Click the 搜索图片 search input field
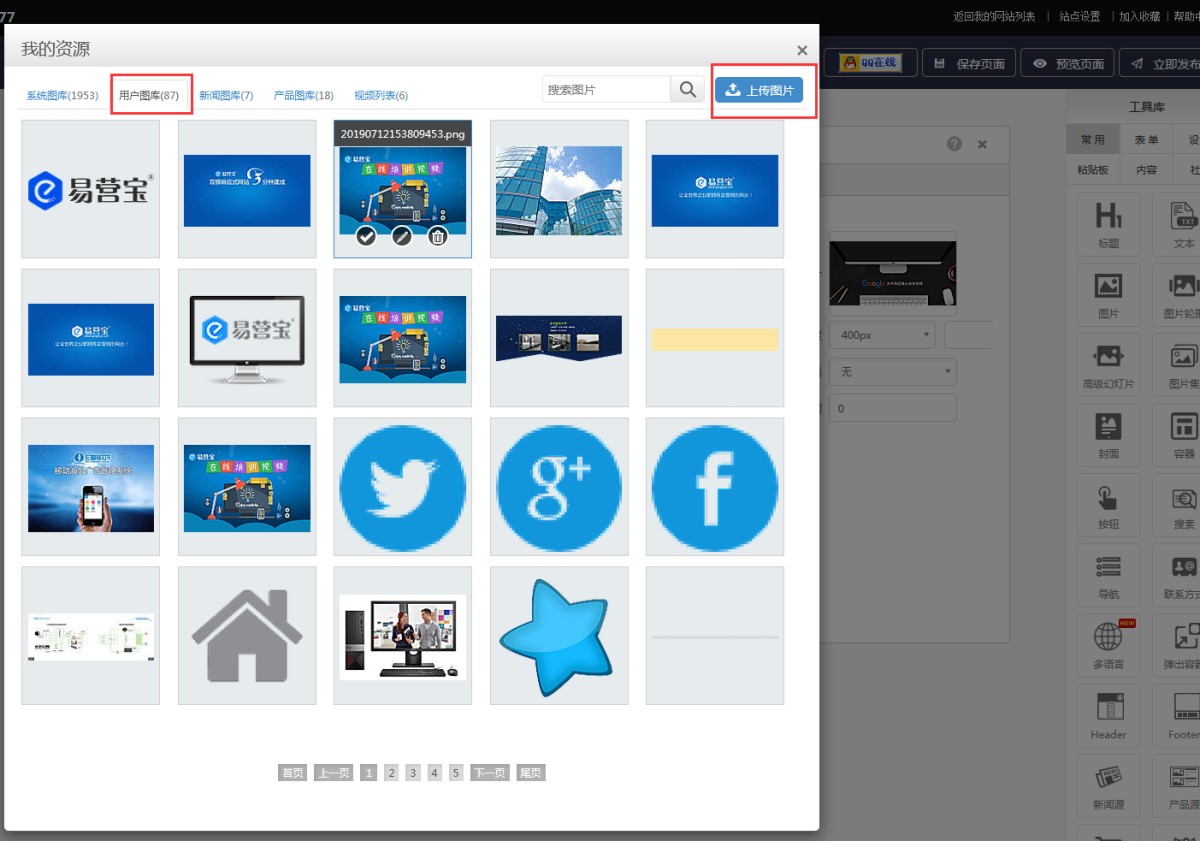This screenshot has width=1200, height=841. 606,89
